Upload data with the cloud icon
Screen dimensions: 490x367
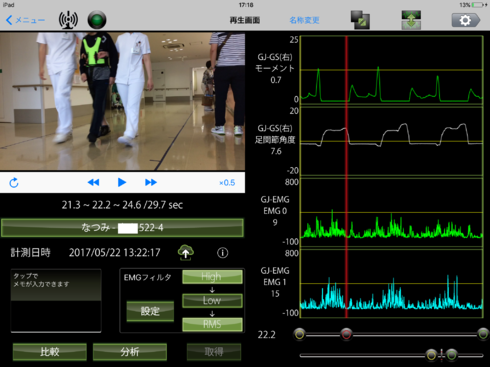point(186,253)
